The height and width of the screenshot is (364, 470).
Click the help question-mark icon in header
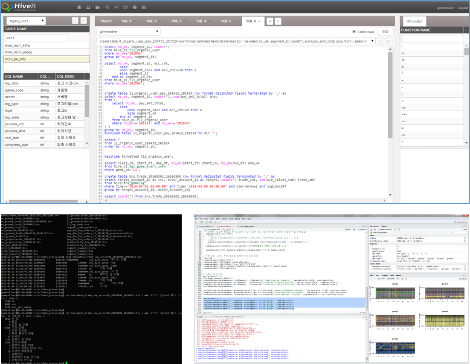click(135, 7)
